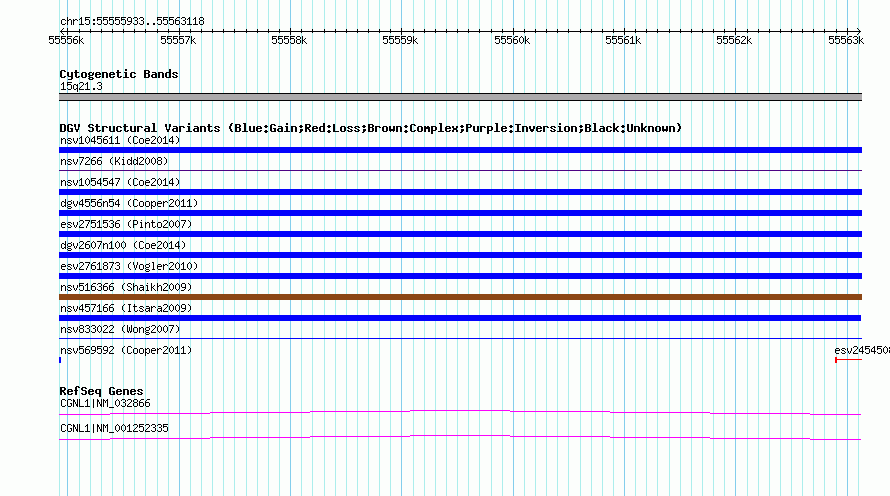
Task: Click the blue bar for dgv4556n54
Action: tap(460, 213)
